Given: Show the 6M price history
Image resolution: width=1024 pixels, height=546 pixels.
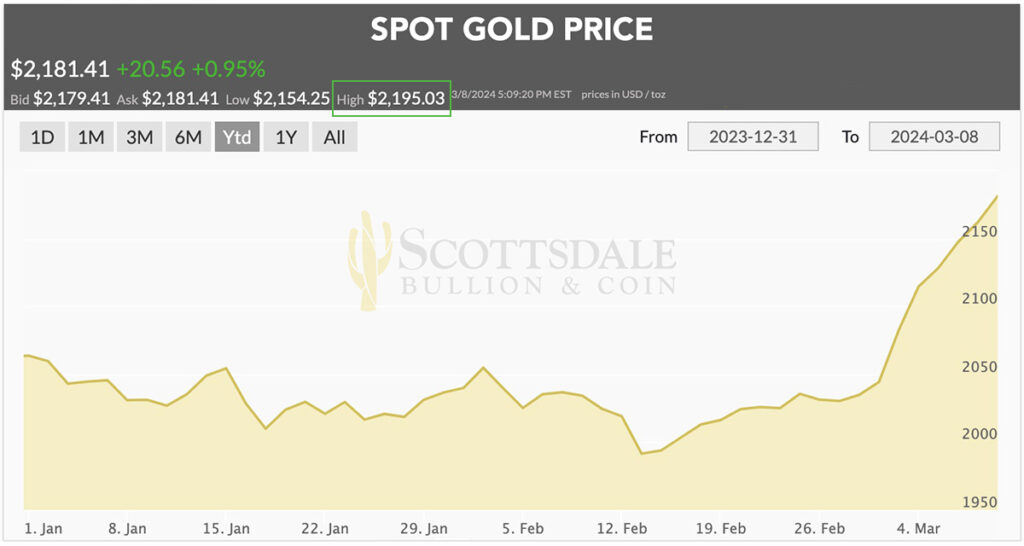Looking at the screenshot, I should [x=188, y=137].
